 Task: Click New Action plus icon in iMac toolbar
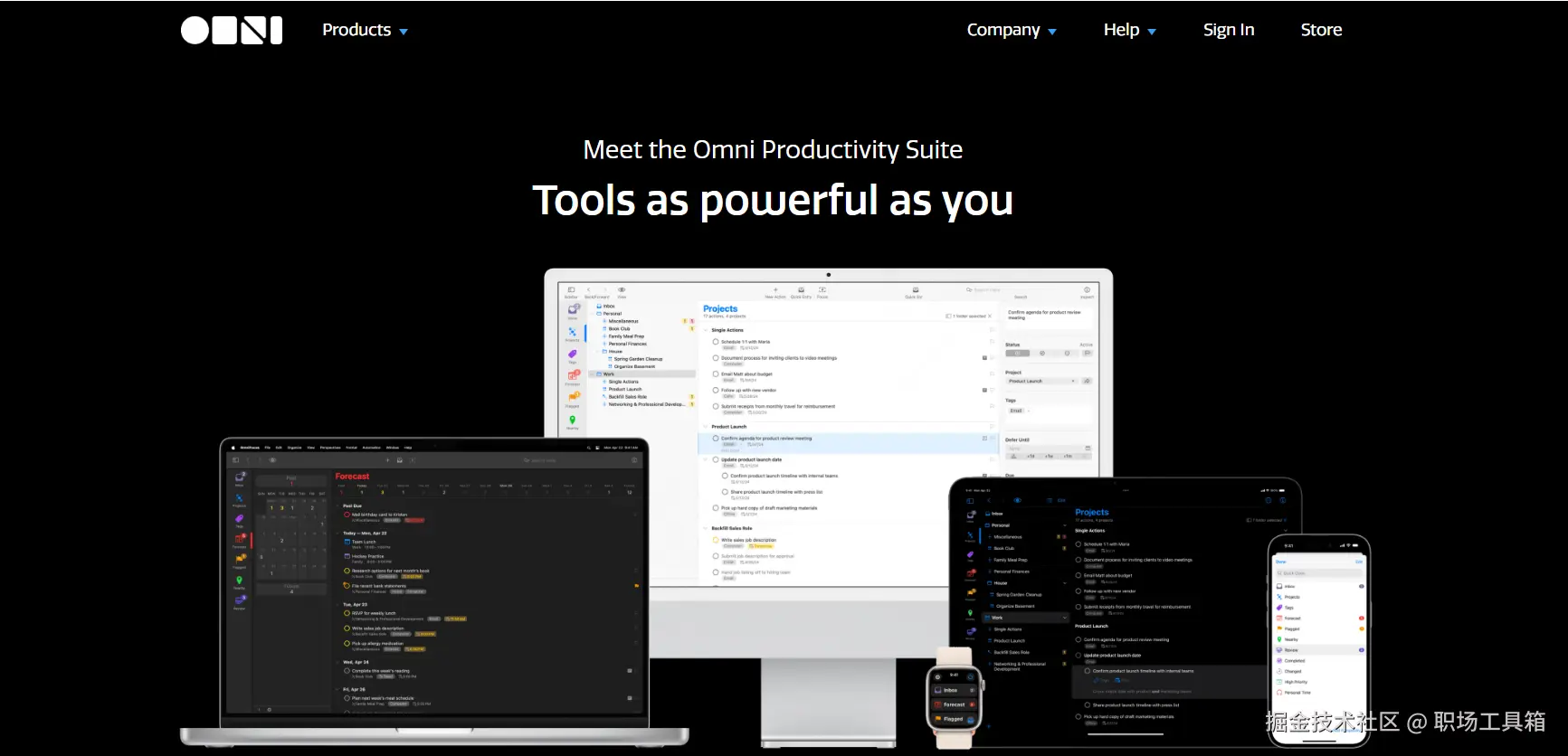tap(775, 291)
